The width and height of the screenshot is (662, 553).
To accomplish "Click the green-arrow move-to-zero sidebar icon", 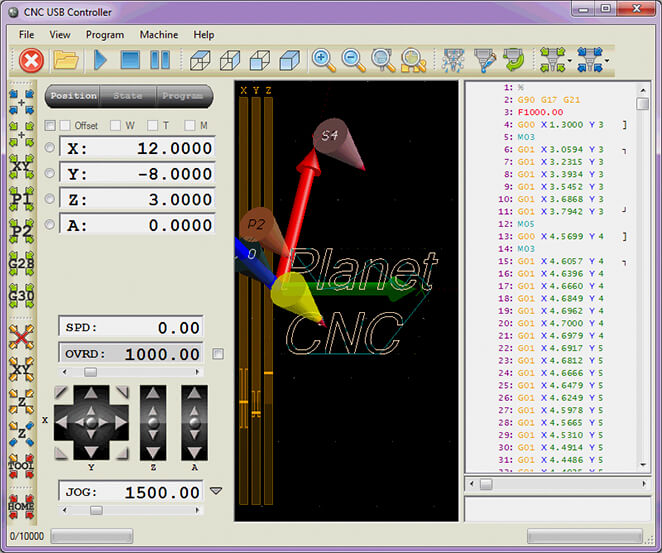I will pos(22,134).
